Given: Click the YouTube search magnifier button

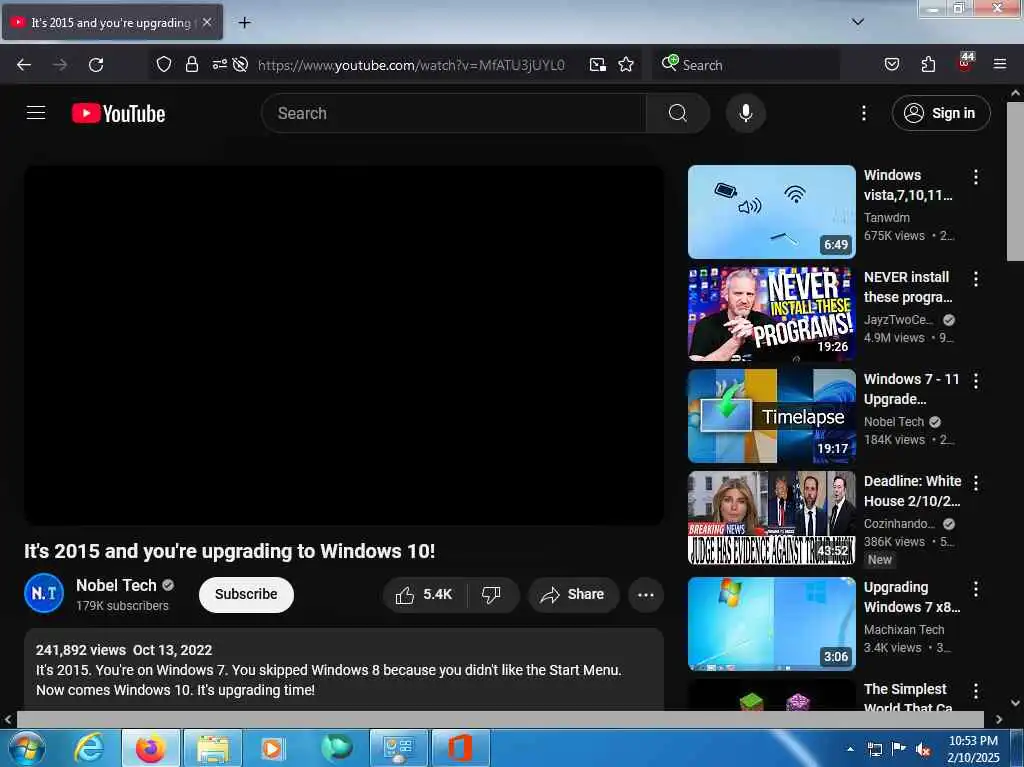Looking at the screenshot, I should coord(678,113).
